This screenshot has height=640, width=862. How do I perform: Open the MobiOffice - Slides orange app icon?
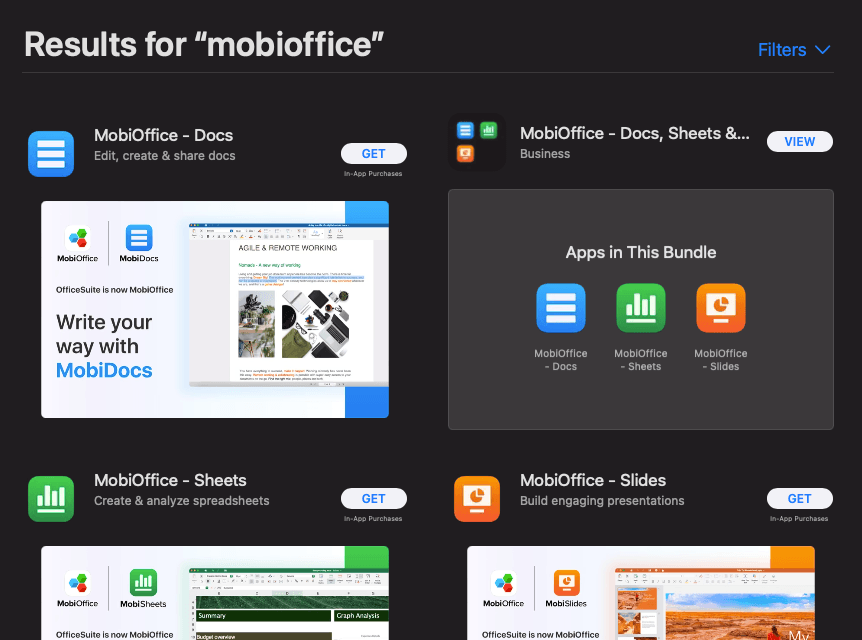477,499
